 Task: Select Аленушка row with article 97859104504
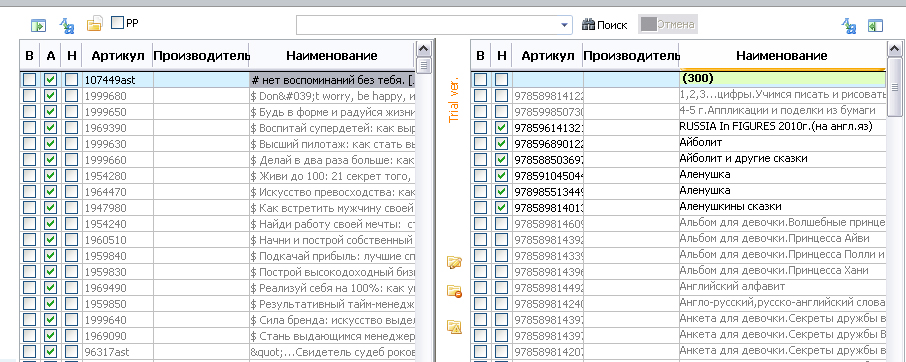pyautogui.click(x=678, y=175)
